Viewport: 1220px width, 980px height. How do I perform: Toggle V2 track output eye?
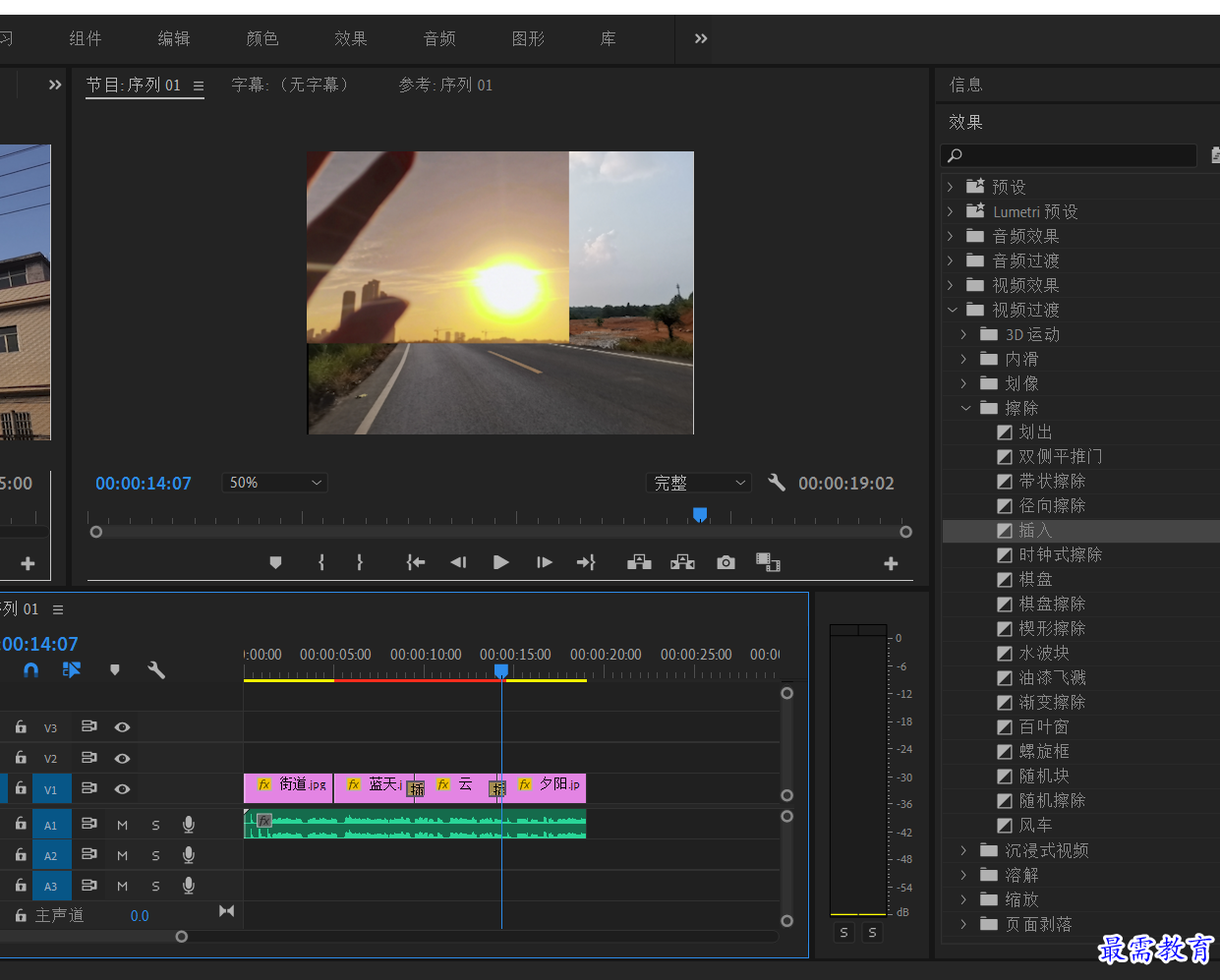[122, 758]
